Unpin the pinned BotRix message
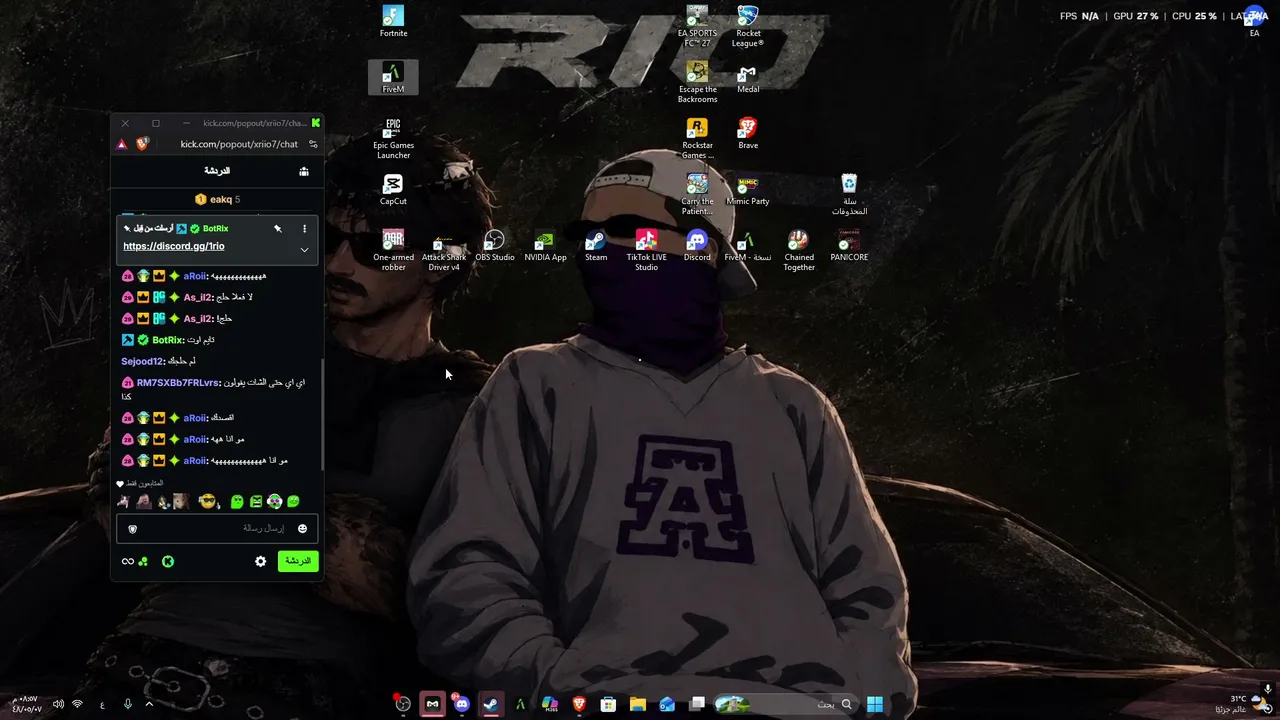This screenshot has height=720, width=1280. tap(278, 229)
